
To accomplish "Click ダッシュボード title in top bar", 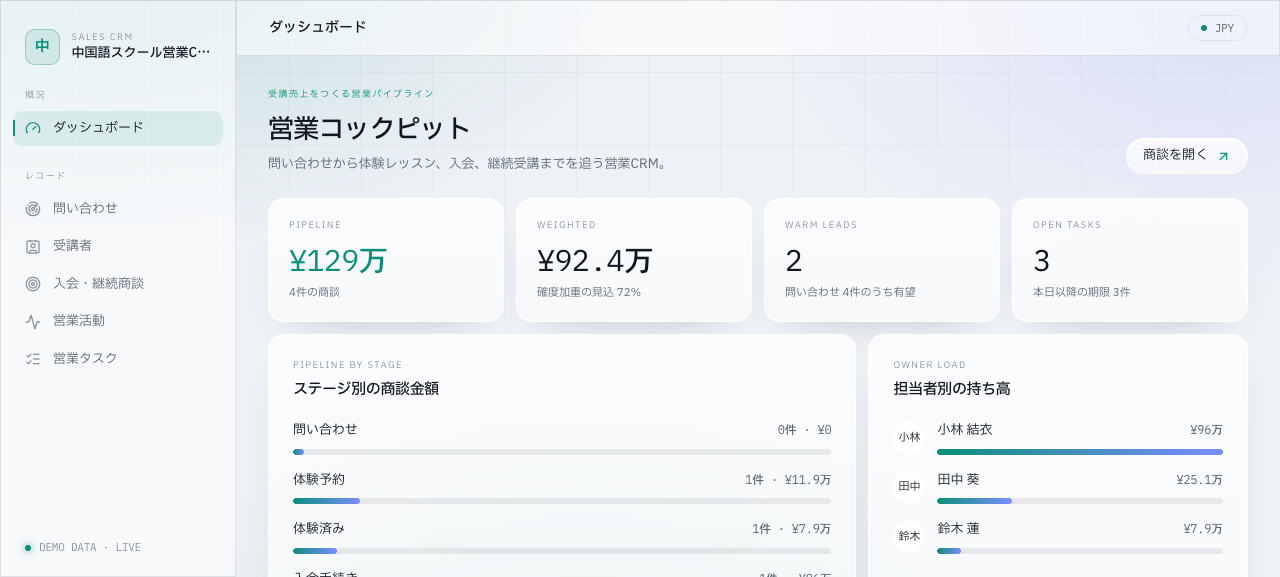I will (318, 27).
